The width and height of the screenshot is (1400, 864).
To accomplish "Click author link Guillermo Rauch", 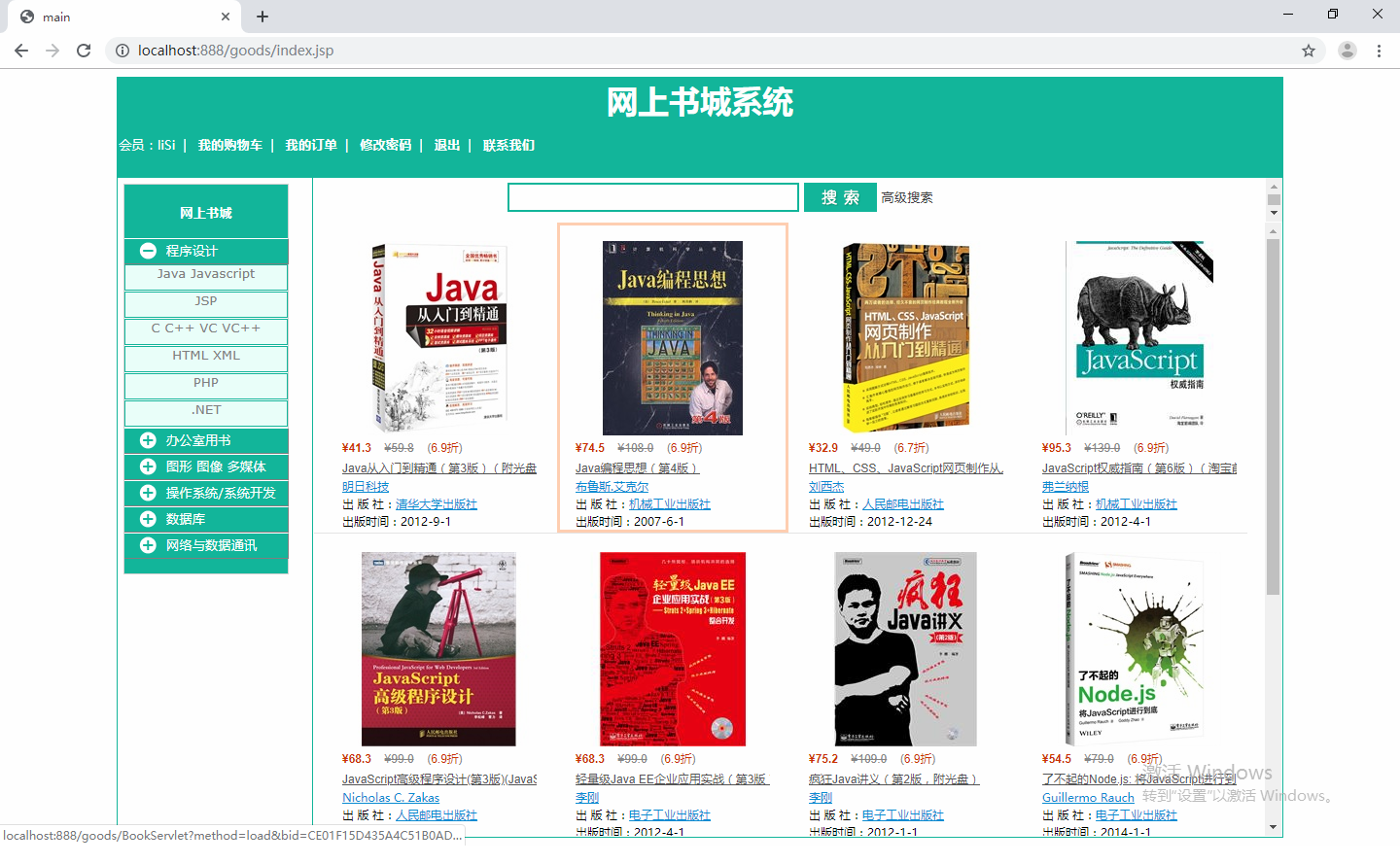I will [x=1088, y=798].
